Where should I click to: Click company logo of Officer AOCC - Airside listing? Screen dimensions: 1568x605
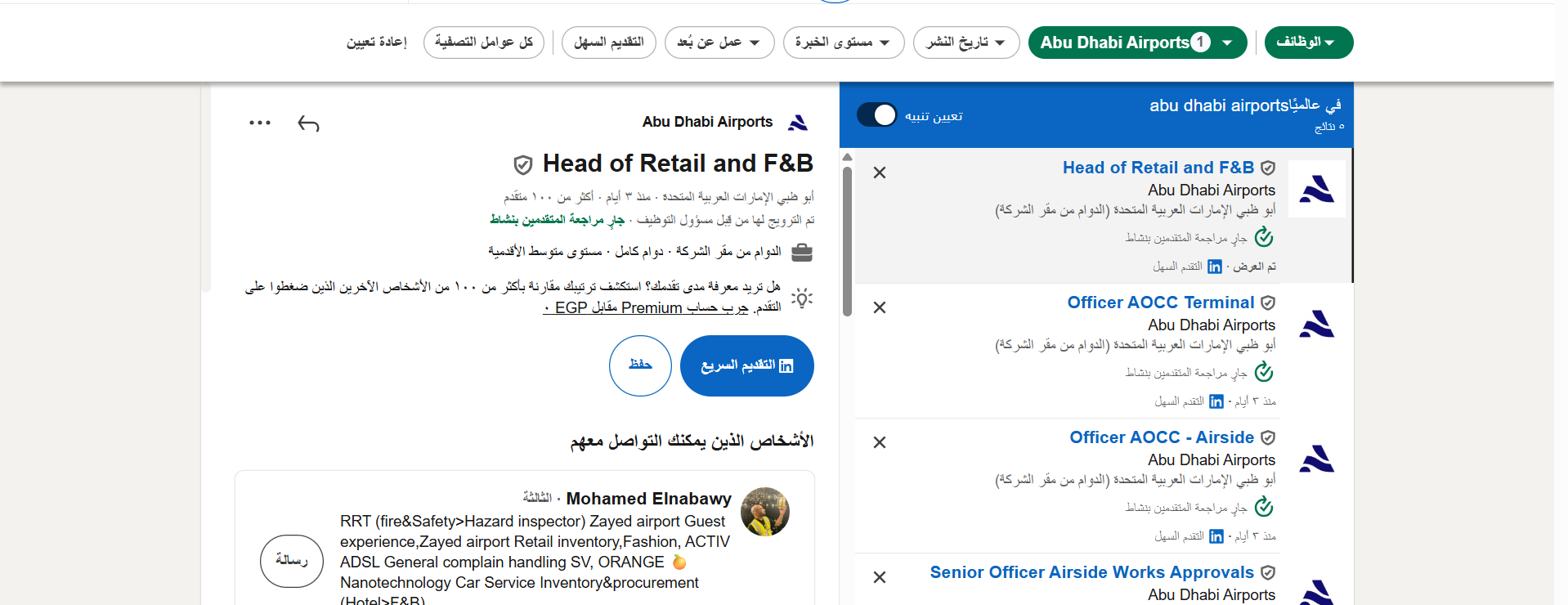[x=1317, y=459]
